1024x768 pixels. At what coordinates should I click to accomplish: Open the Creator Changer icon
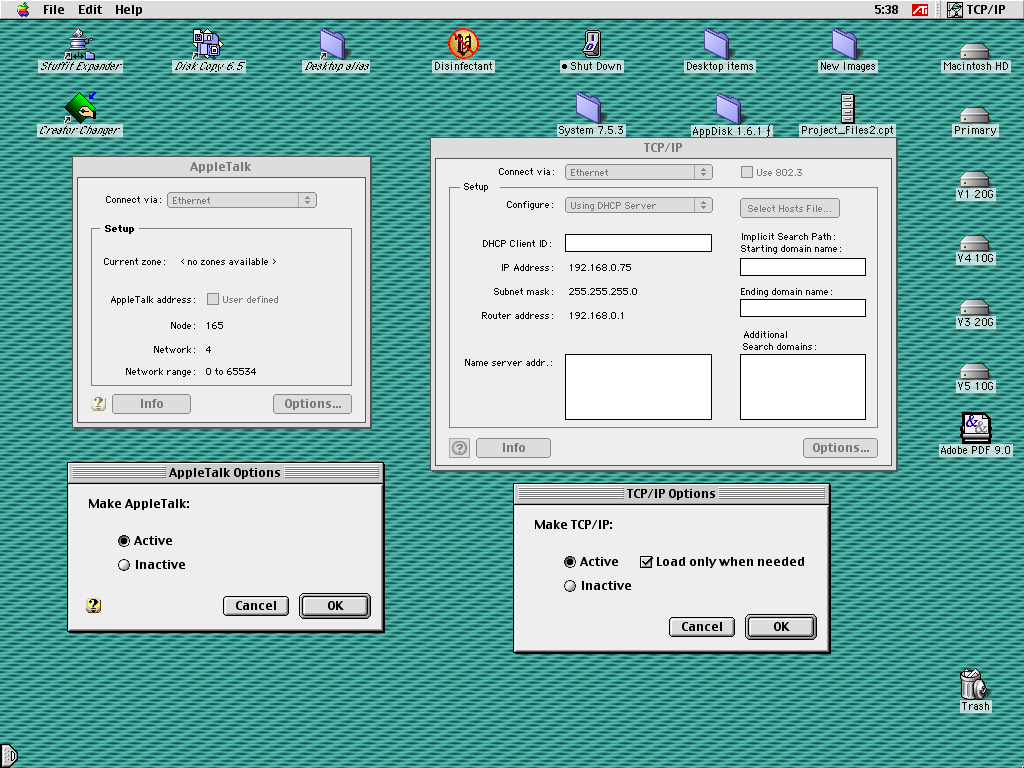pos(80,108)
